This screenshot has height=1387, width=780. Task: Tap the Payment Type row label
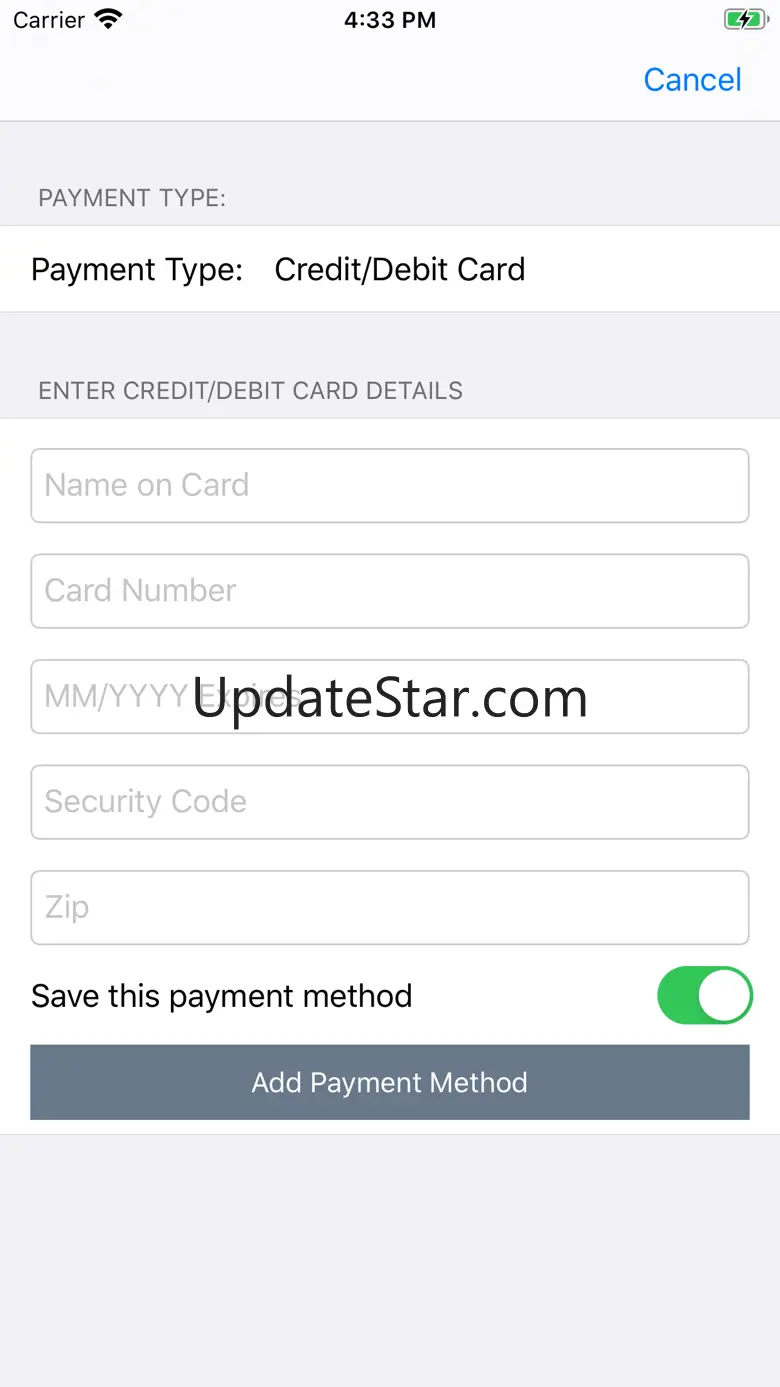[137, 269]
